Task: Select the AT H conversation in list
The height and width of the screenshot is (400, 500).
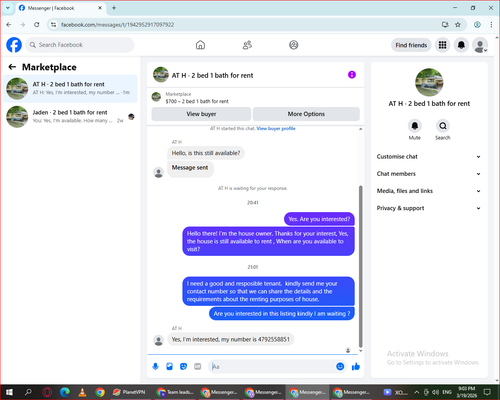Action: point(70,88)
